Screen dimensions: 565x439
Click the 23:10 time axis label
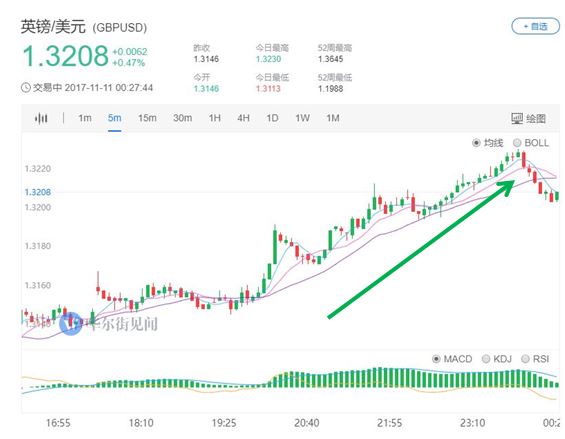(x=472, y=423)
